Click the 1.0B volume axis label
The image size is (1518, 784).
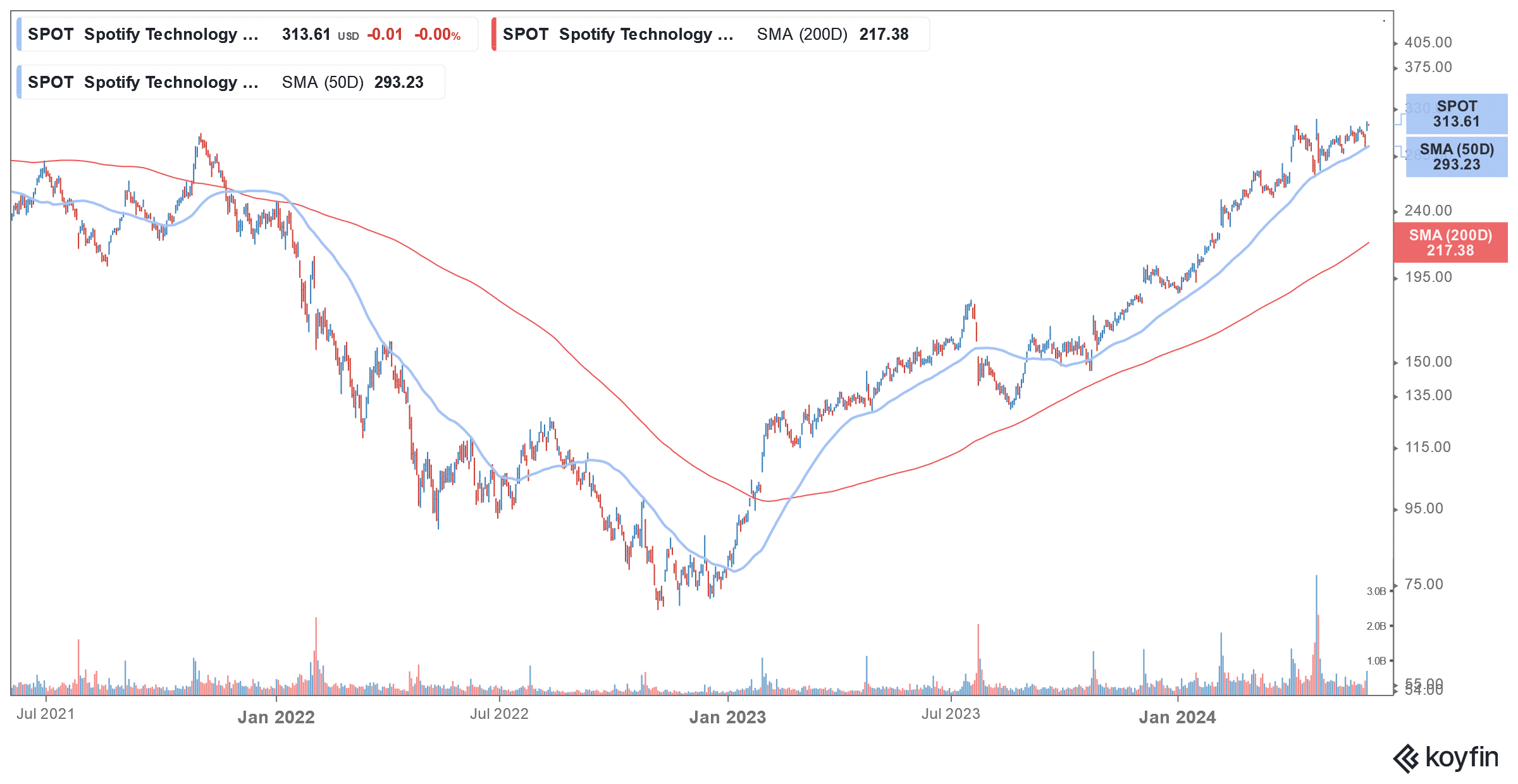[1376, 661]
